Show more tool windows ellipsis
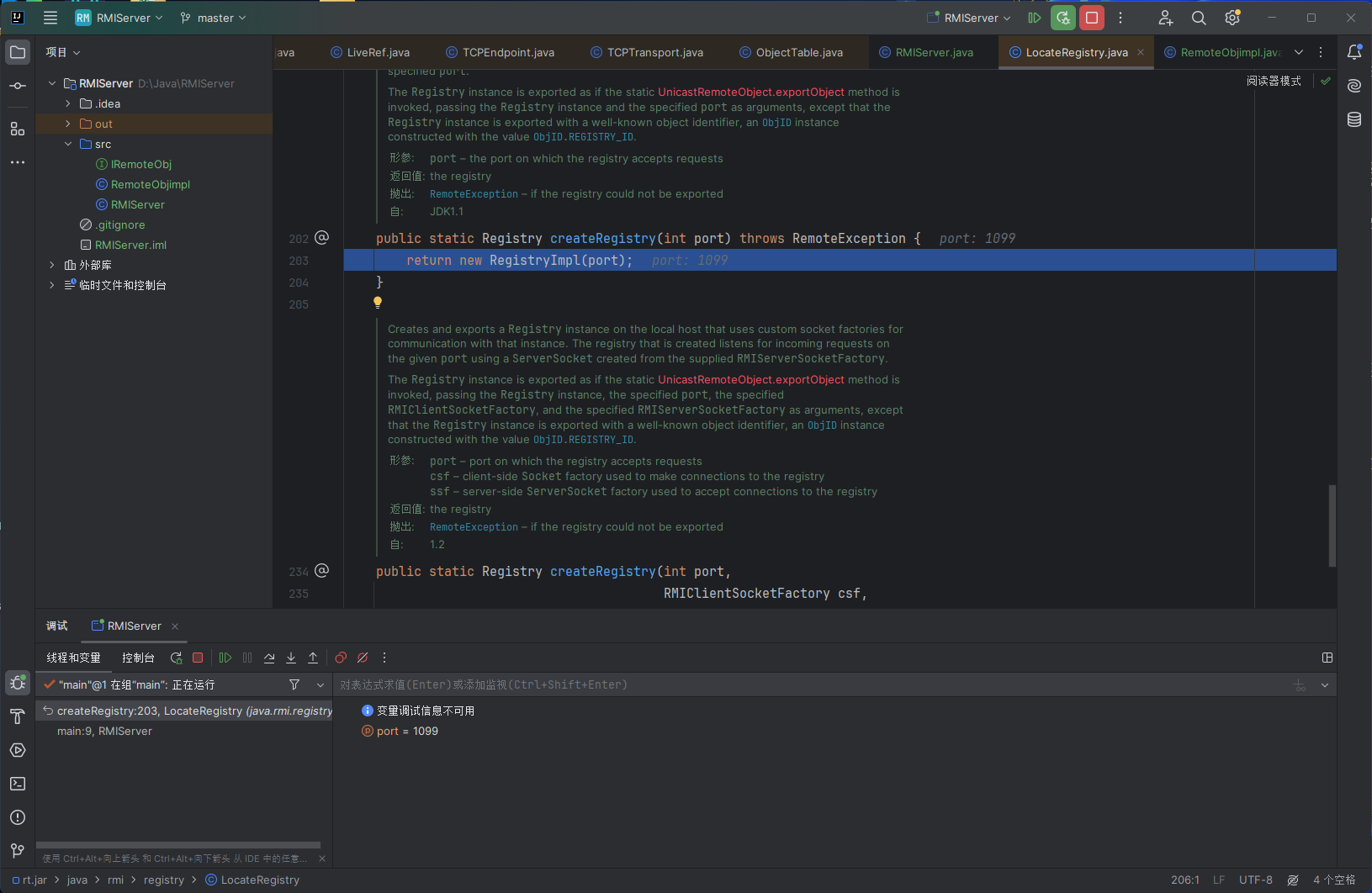1372x893 pixels. [x=18, y=162]
